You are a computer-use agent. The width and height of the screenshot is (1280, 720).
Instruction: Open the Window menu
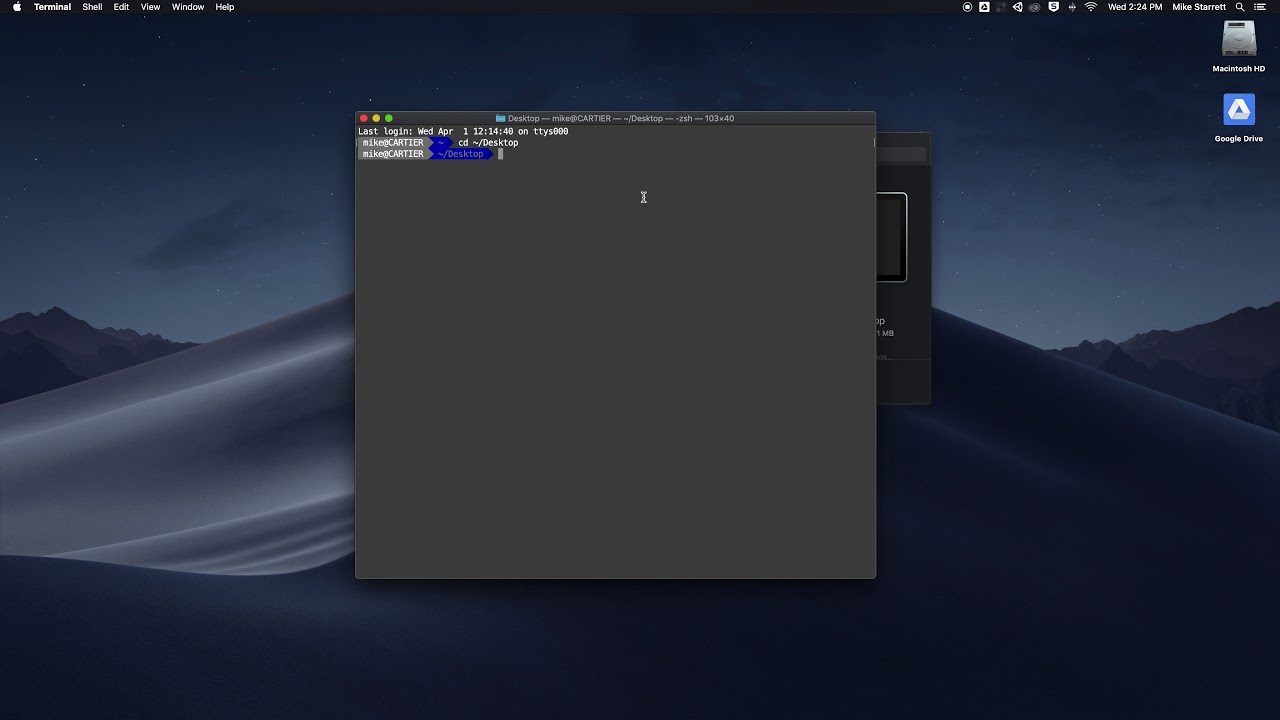coord(187,7)
